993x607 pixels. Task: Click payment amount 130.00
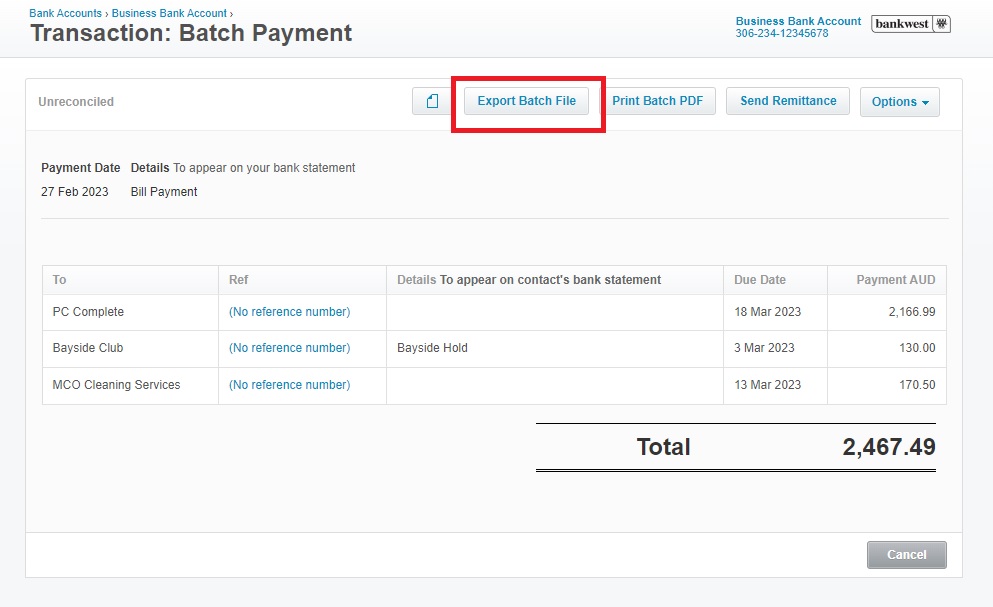[x=917, y=348]
